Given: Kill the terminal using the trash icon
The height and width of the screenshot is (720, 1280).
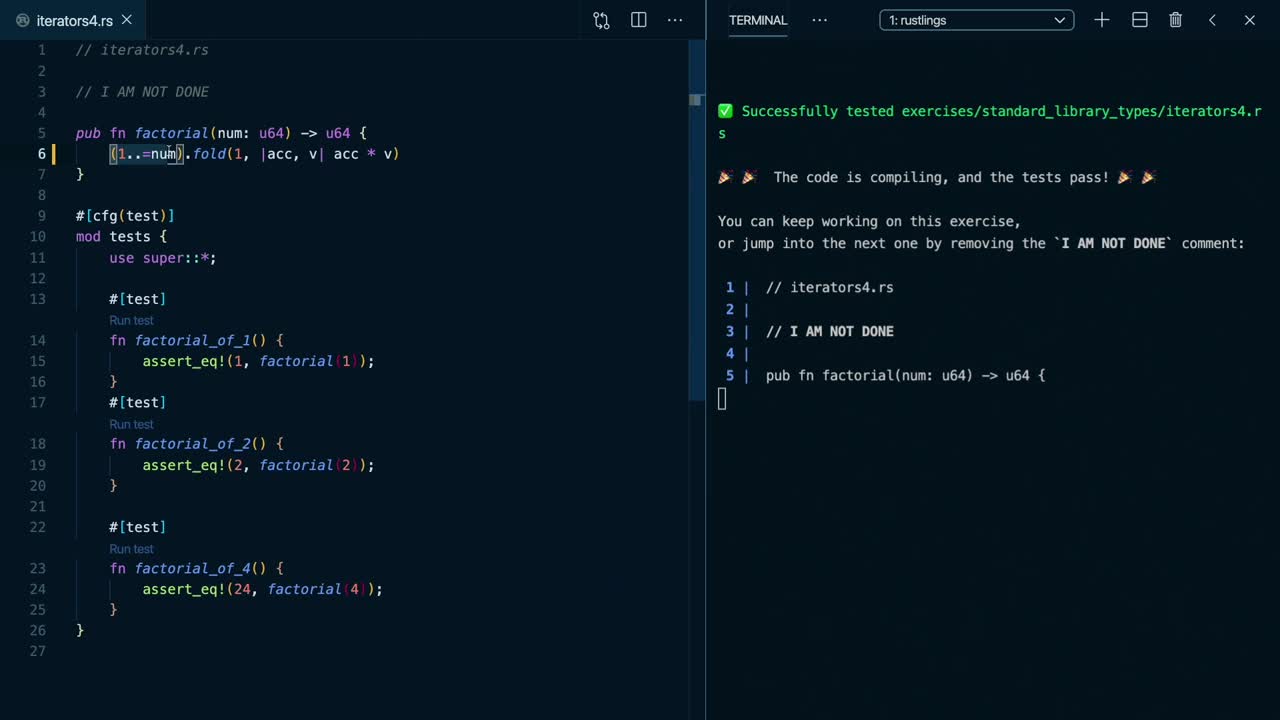Looking at the screenshot, I should [1176, 20].
